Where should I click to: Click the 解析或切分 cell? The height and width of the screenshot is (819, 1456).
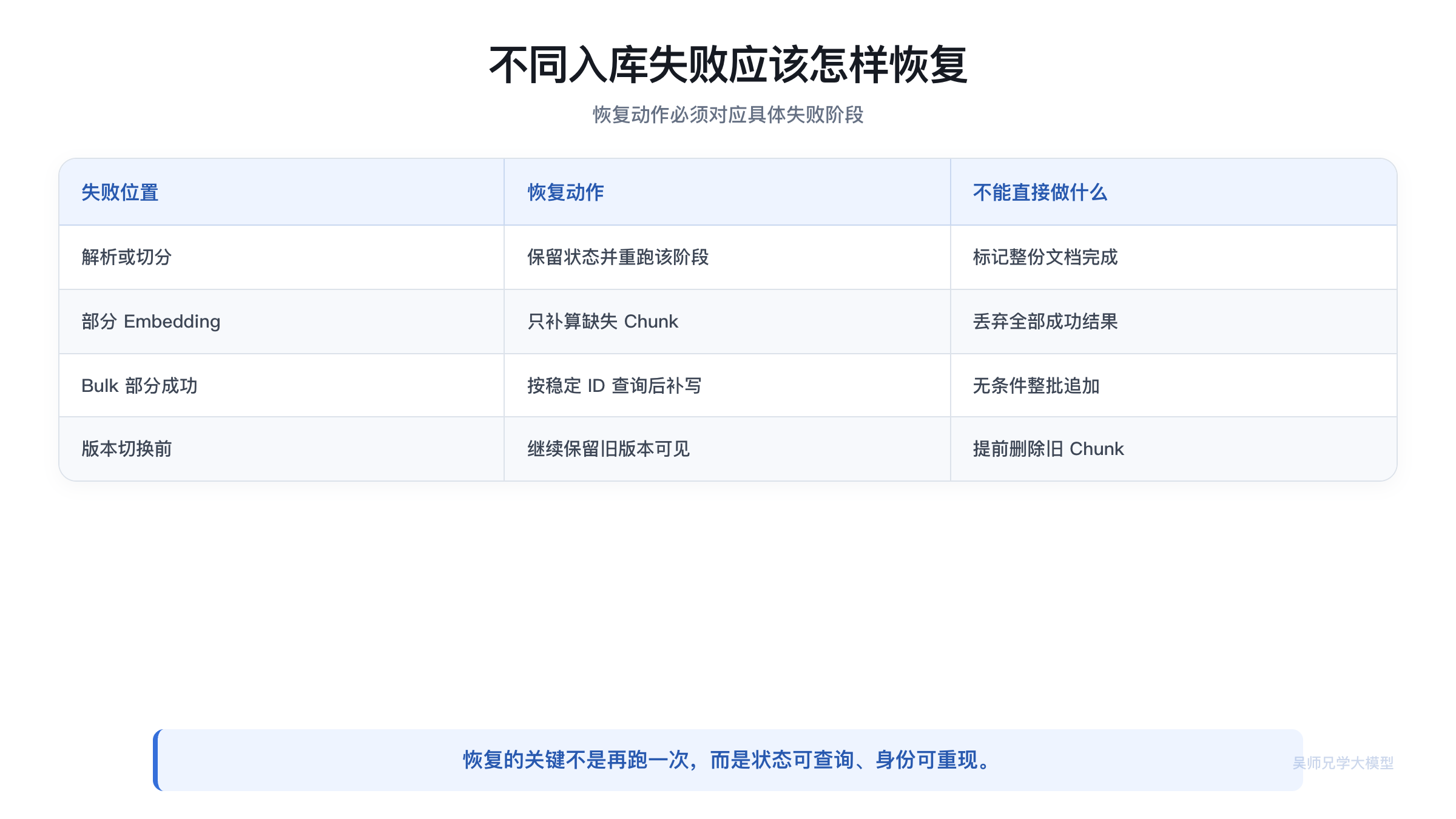point(281,257)
